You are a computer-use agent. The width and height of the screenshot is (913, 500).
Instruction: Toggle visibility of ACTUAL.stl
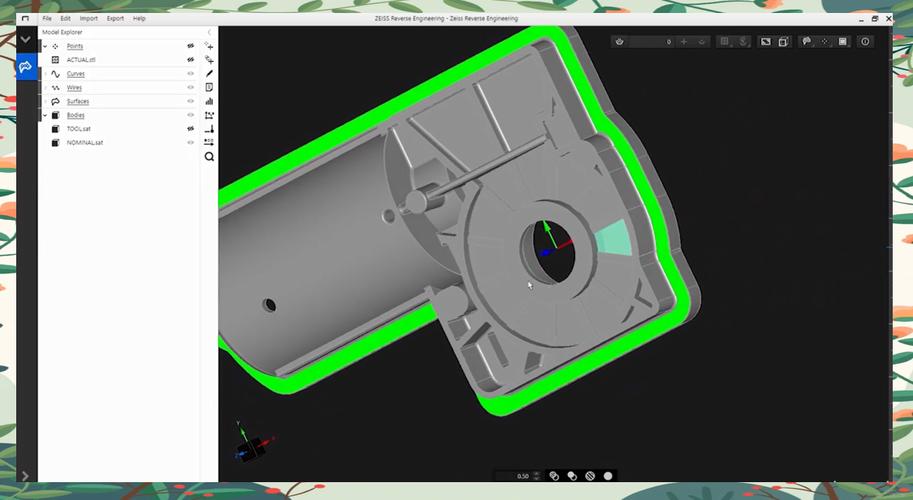[190, 59]
